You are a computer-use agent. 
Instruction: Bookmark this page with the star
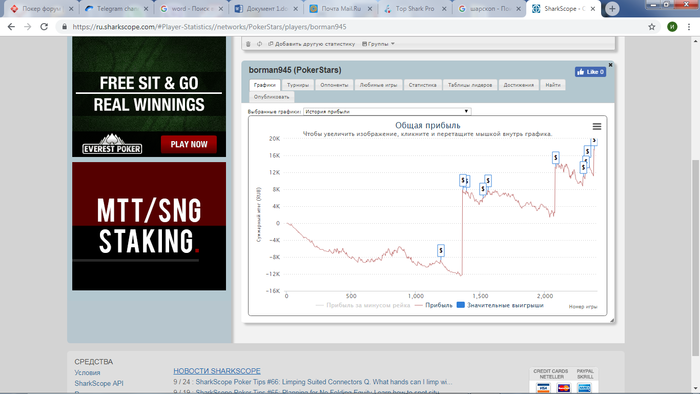[x=652, y=27]
